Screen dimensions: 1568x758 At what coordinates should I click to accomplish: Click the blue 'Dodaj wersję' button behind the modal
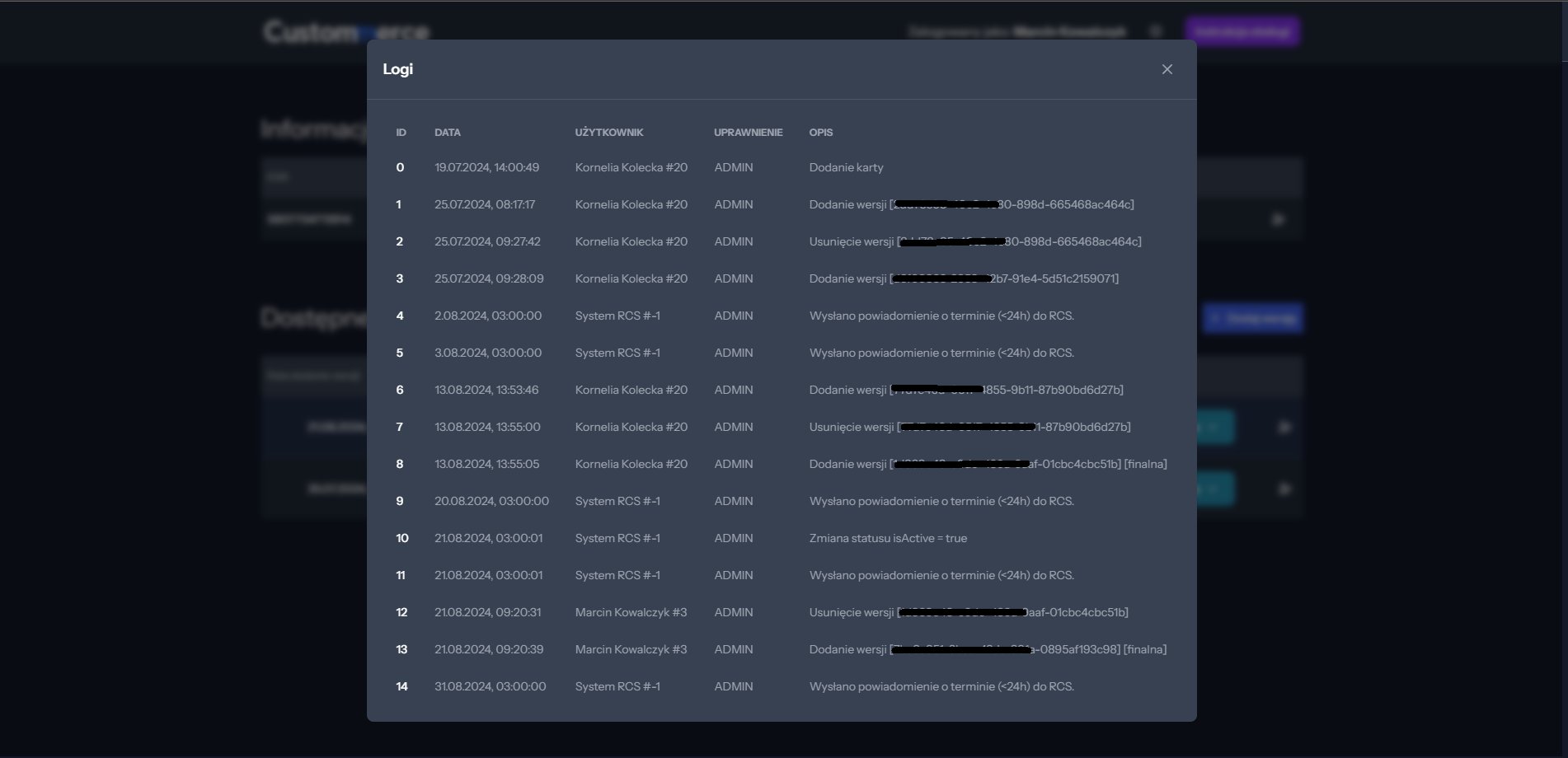pos(1254,318)
